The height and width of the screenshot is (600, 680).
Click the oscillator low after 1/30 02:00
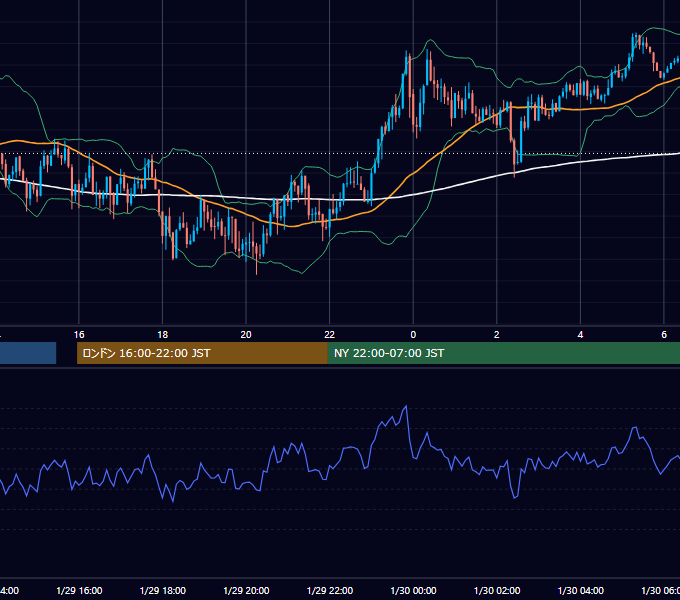(x=515, y=498)
